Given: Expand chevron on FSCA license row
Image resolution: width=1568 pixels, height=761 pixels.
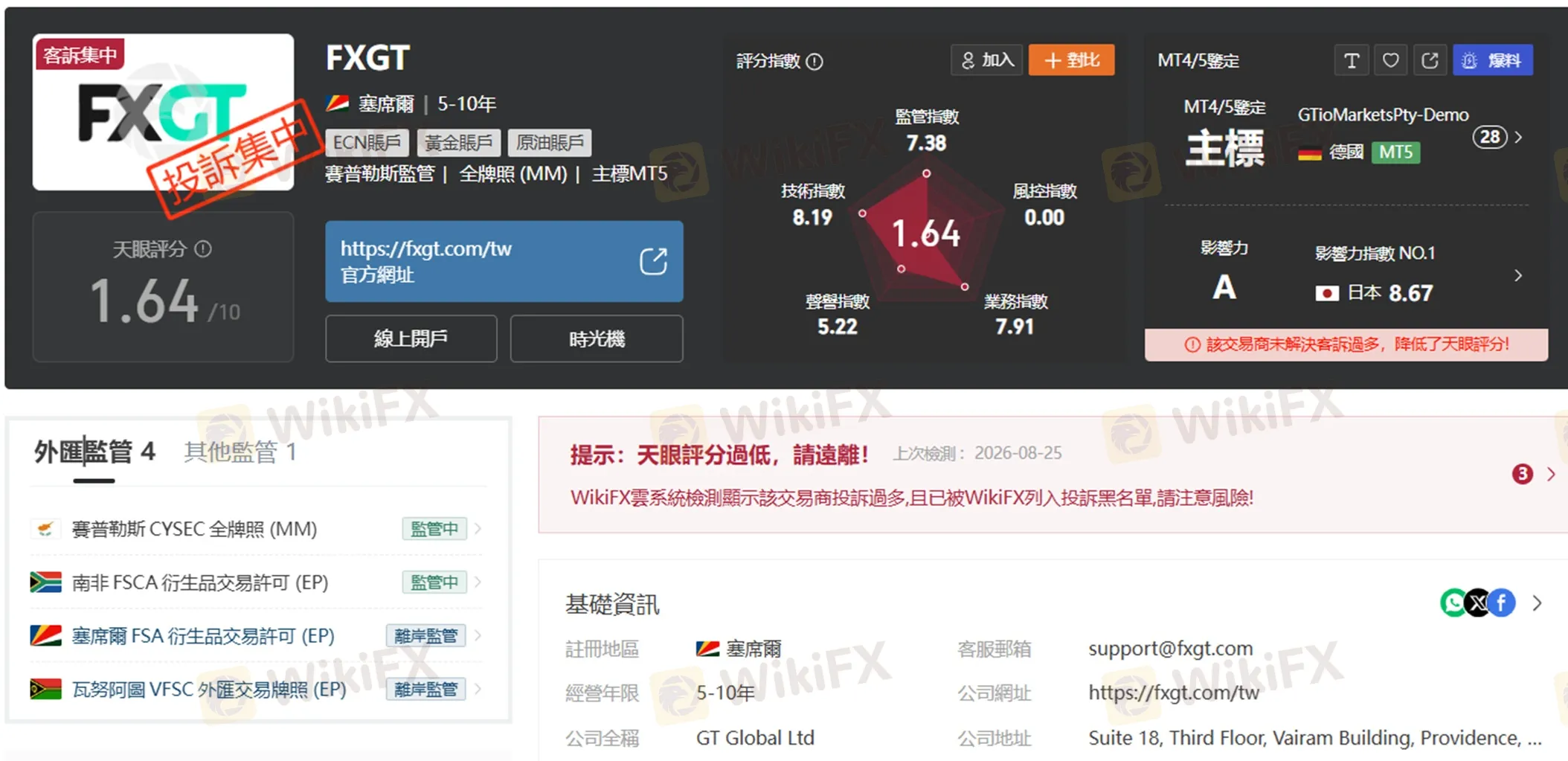Looking at the screenshot, I should pyautogui.click(x=478, y=582).
